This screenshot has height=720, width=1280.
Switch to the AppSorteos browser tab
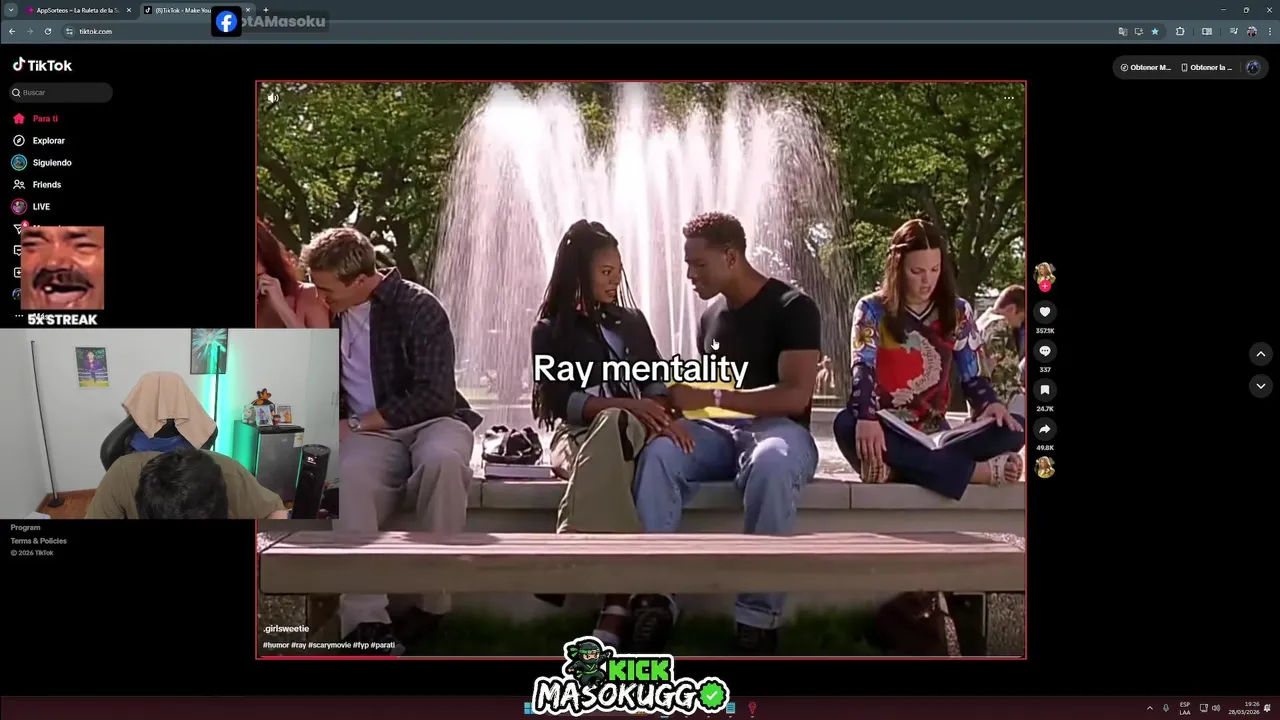point(77,10)
